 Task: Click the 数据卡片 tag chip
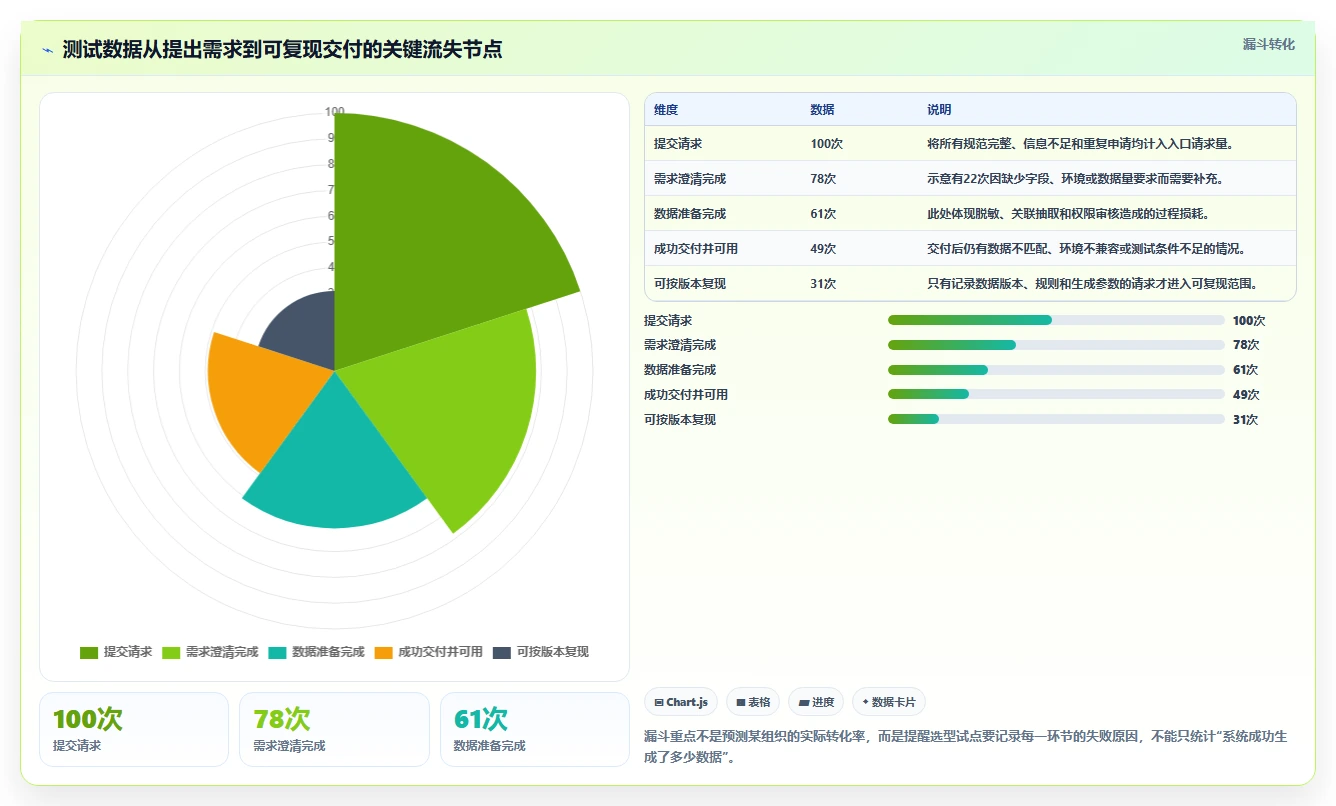[x=888, y=702]
